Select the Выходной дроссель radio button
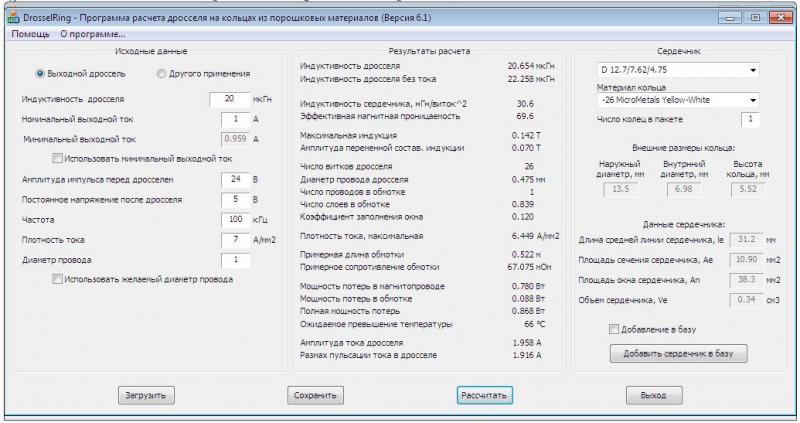 tap(40, 73)
